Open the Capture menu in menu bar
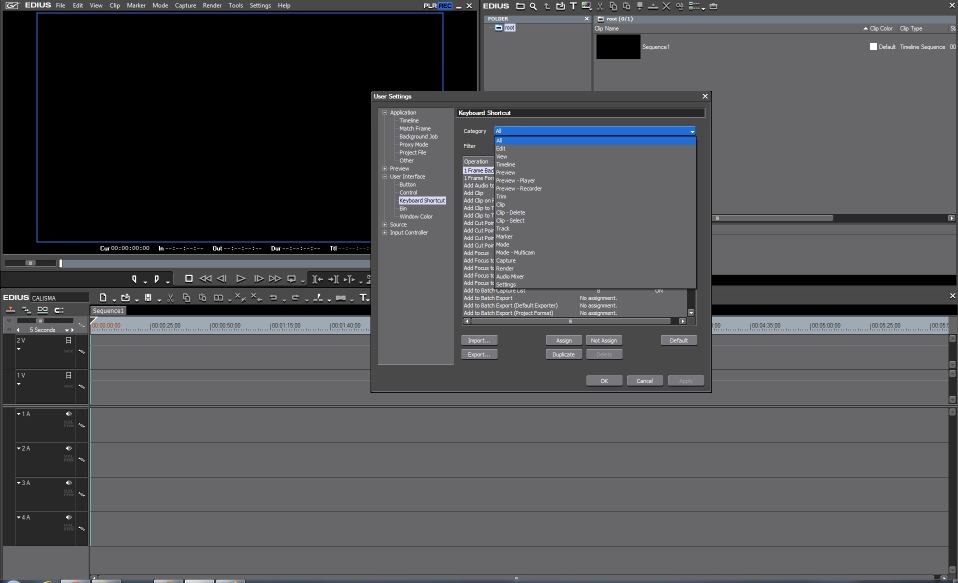The image size is (958, 583). 185,6
